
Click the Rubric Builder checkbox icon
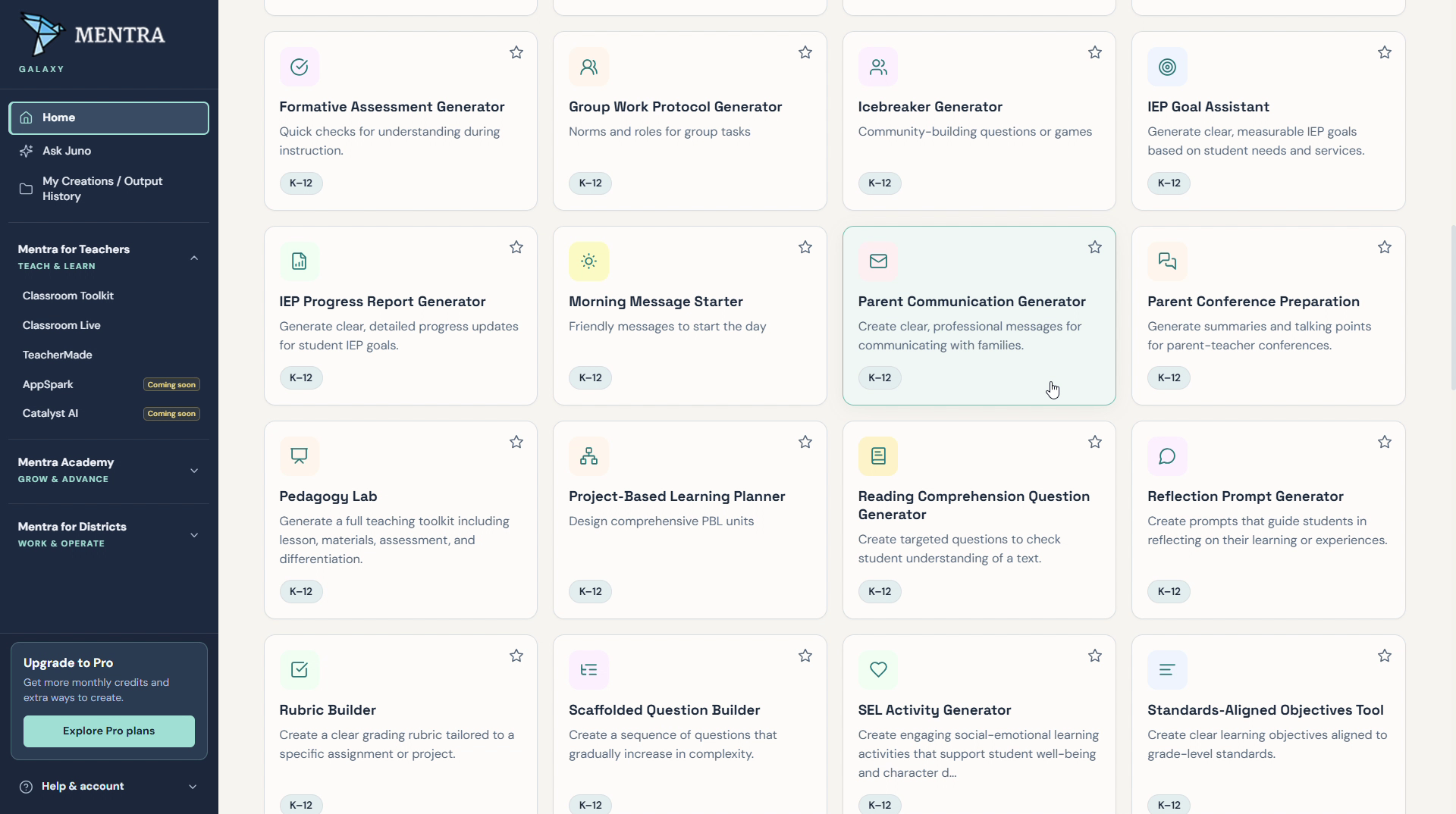(300, 670)
